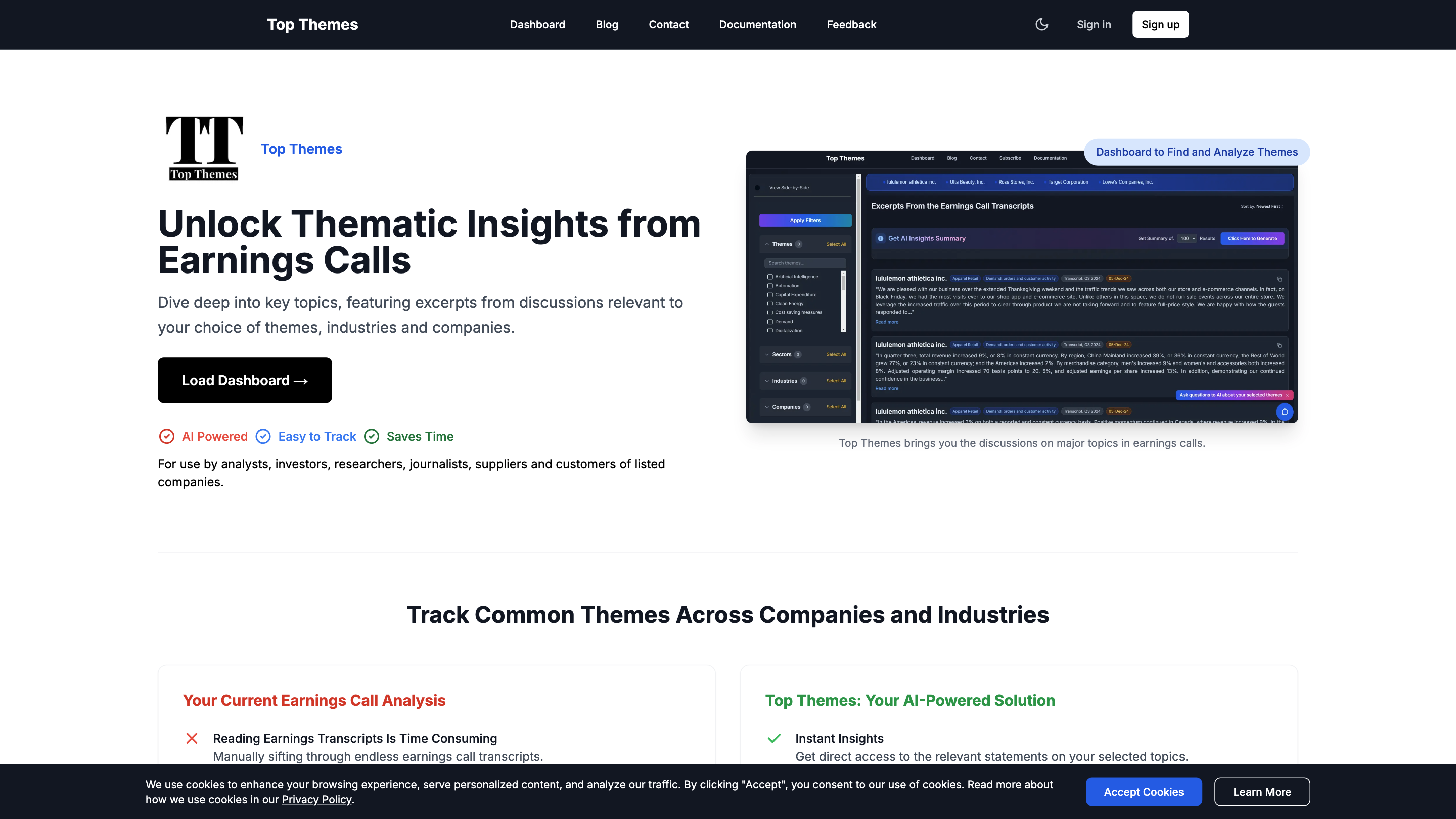Open the Privacy Policy link
The image size is (1456, 819).
click(316, 799)
